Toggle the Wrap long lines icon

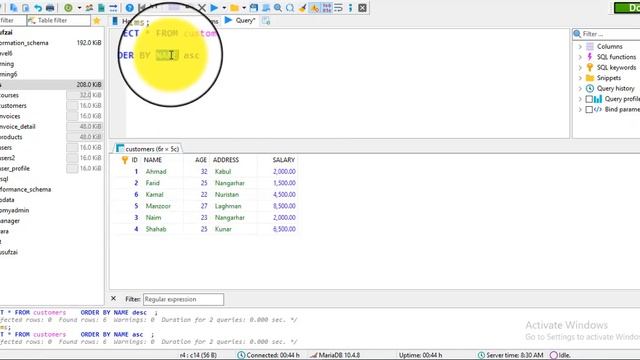[338, 8]
